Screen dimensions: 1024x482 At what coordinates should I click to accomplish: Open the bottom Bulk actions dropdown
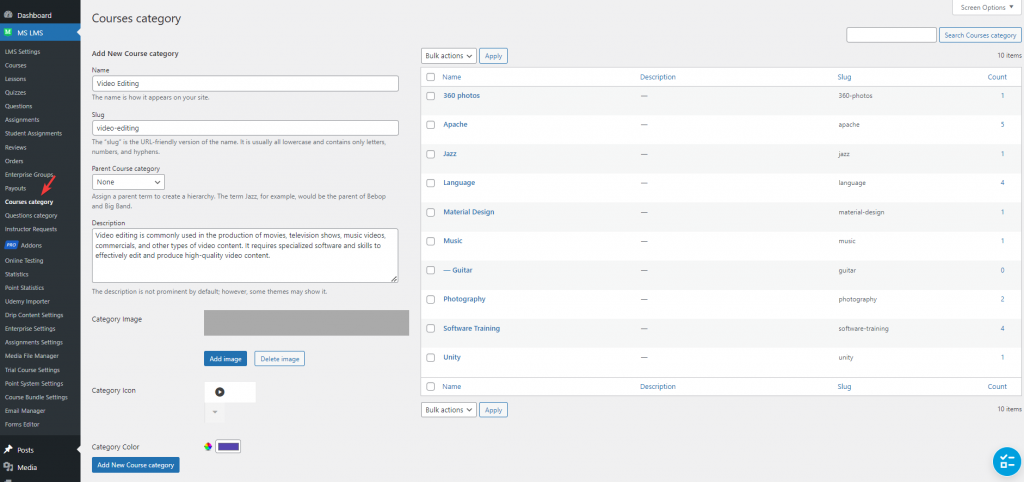click(x=449, y=410)
